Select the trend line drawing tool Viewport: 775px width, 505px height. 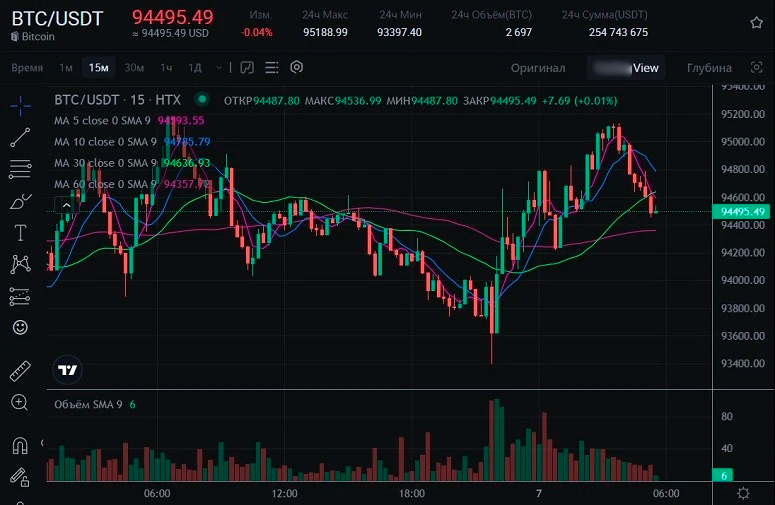[x=20, y=137]
